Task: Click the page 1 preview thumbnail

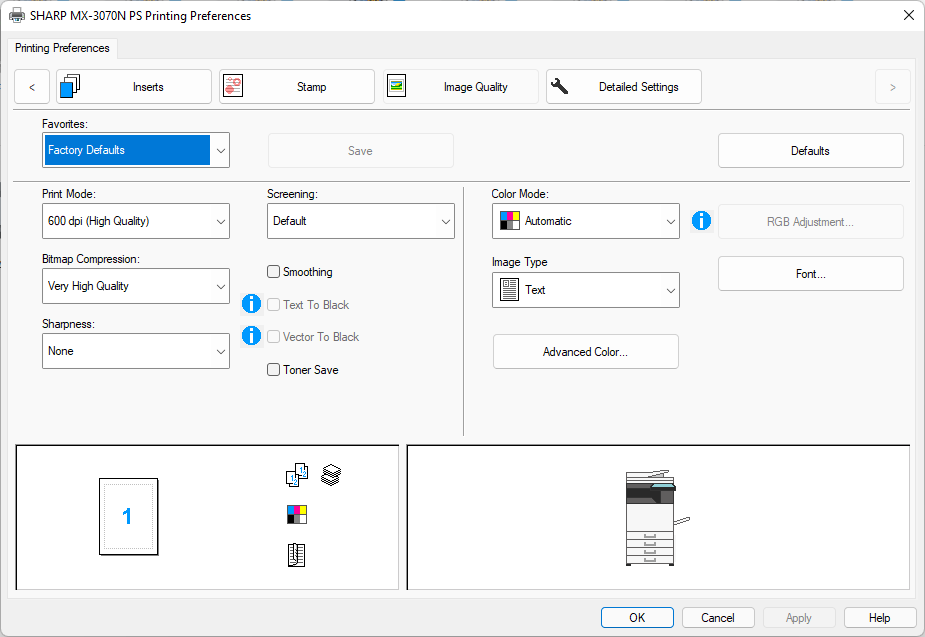Action: click(128, 516)
